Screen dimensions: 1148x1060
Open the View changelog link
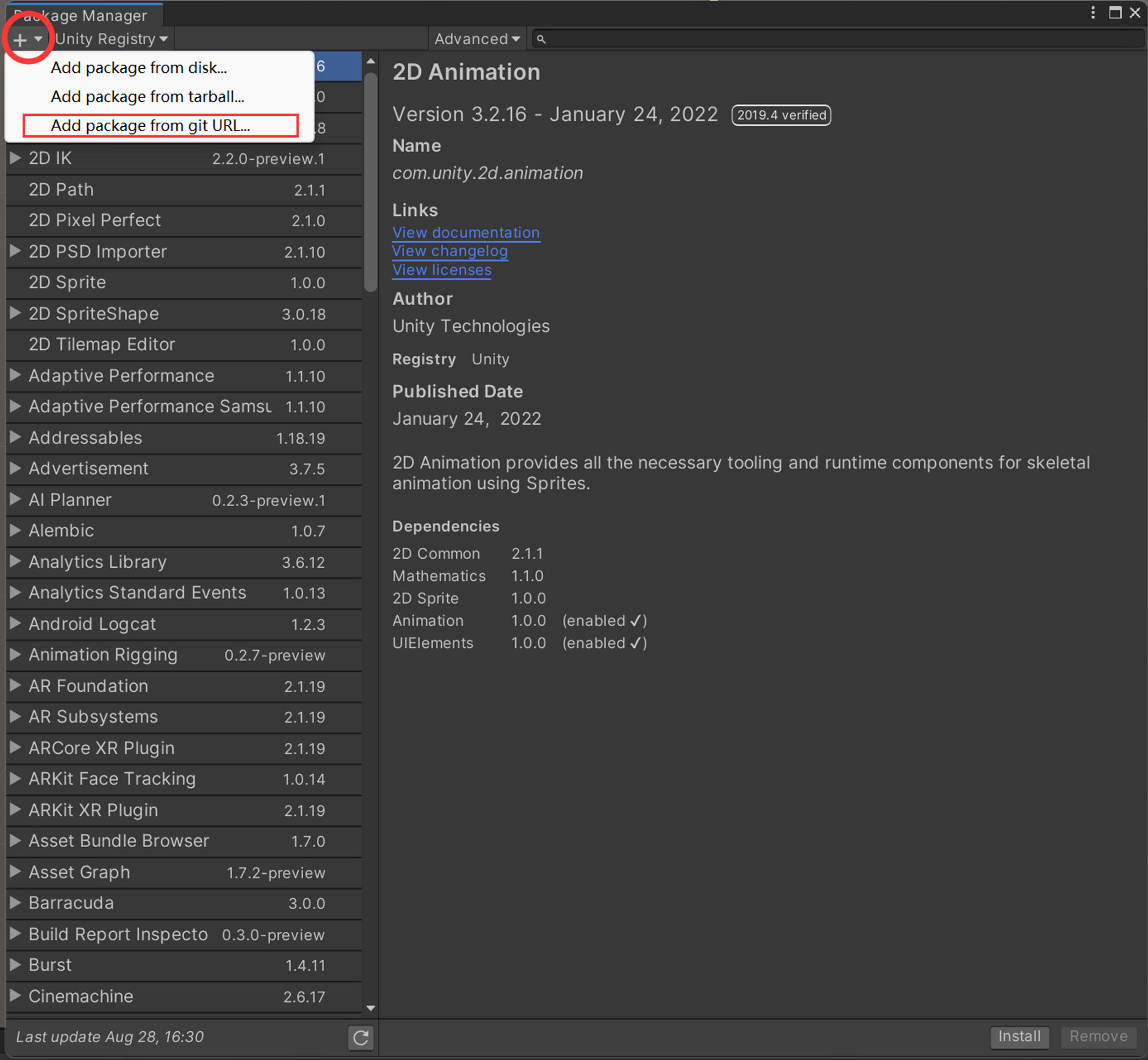click(x=450, y=251)
